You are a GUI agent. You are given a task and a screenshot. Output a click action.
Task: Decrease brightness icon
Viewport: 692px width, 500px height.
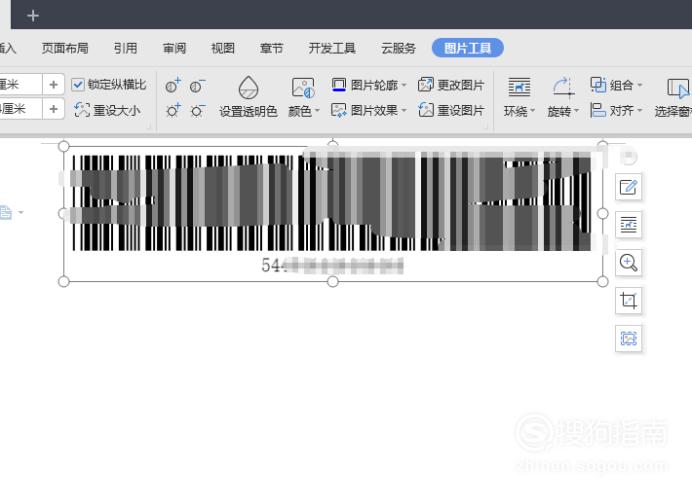tap(197, 110)
